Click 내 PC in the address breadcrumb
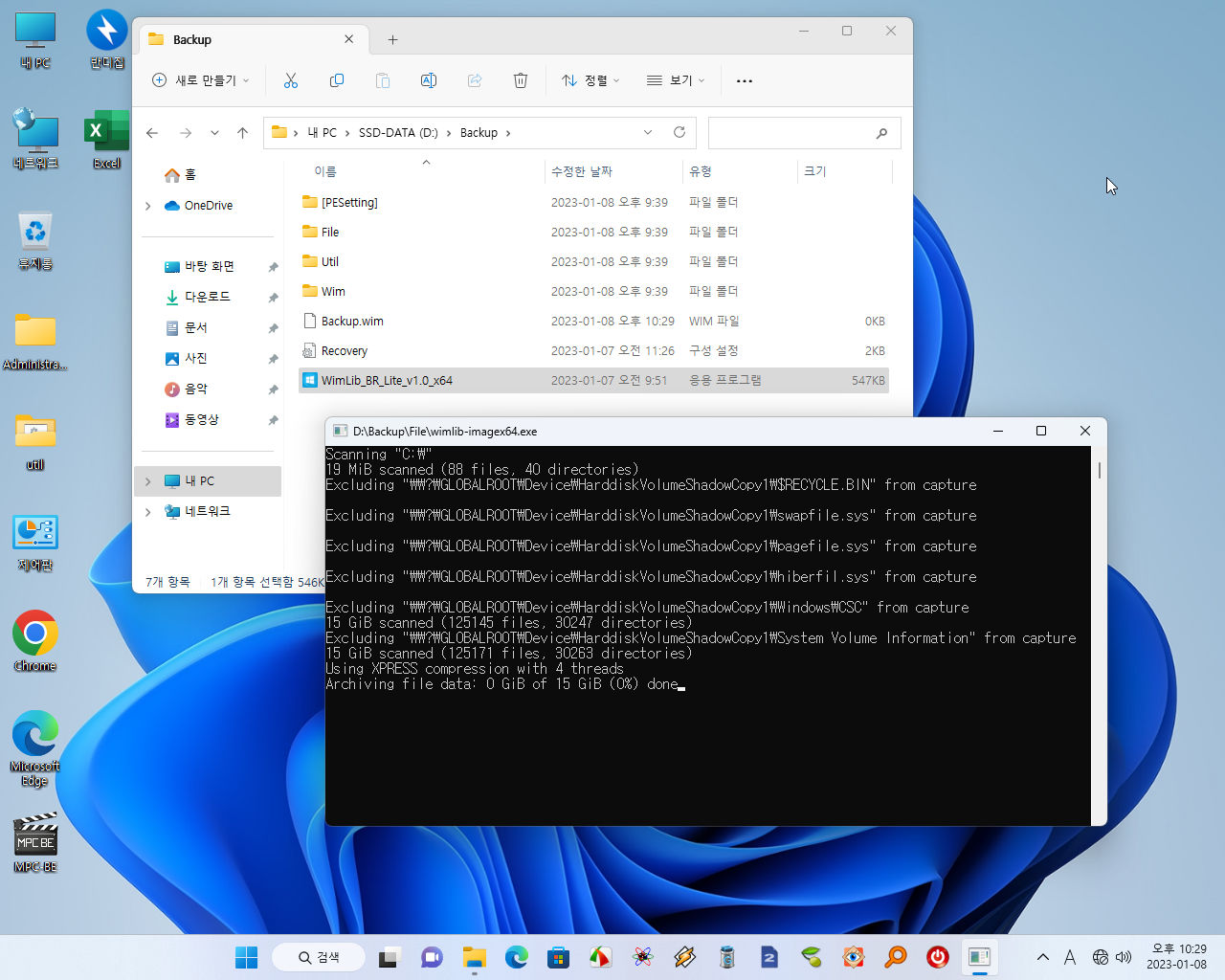 point(322,133)
